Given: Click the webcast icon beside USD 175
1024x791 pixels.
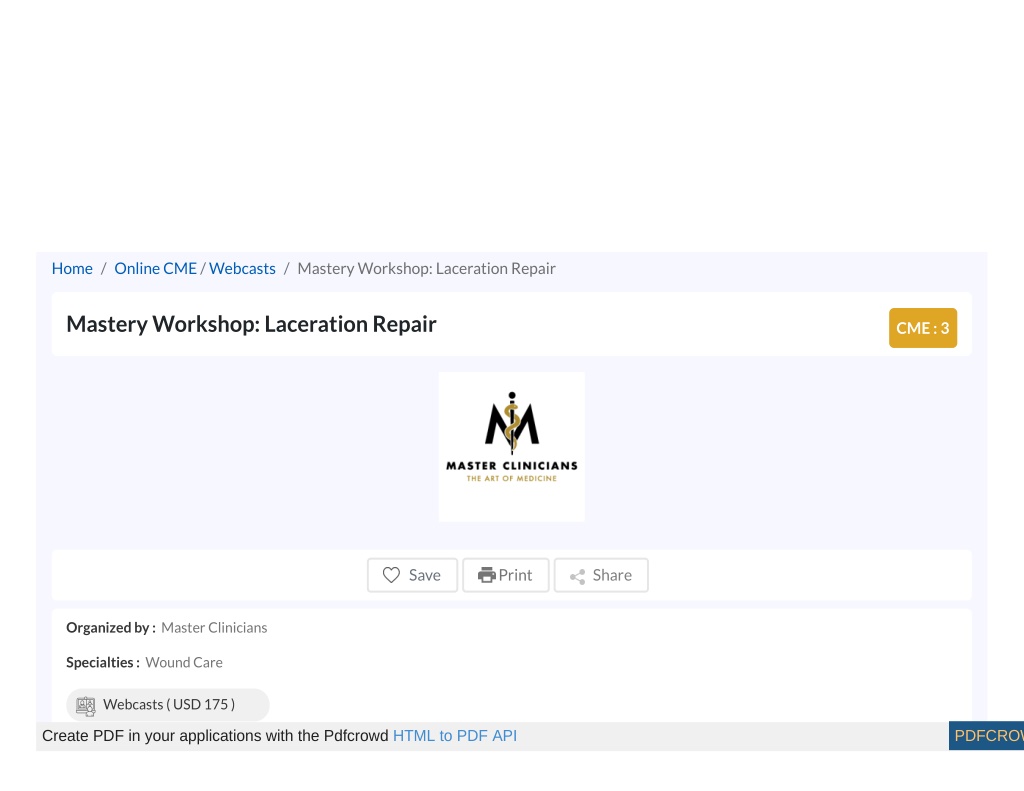Looking at the screenshot, I should point(86,705).
